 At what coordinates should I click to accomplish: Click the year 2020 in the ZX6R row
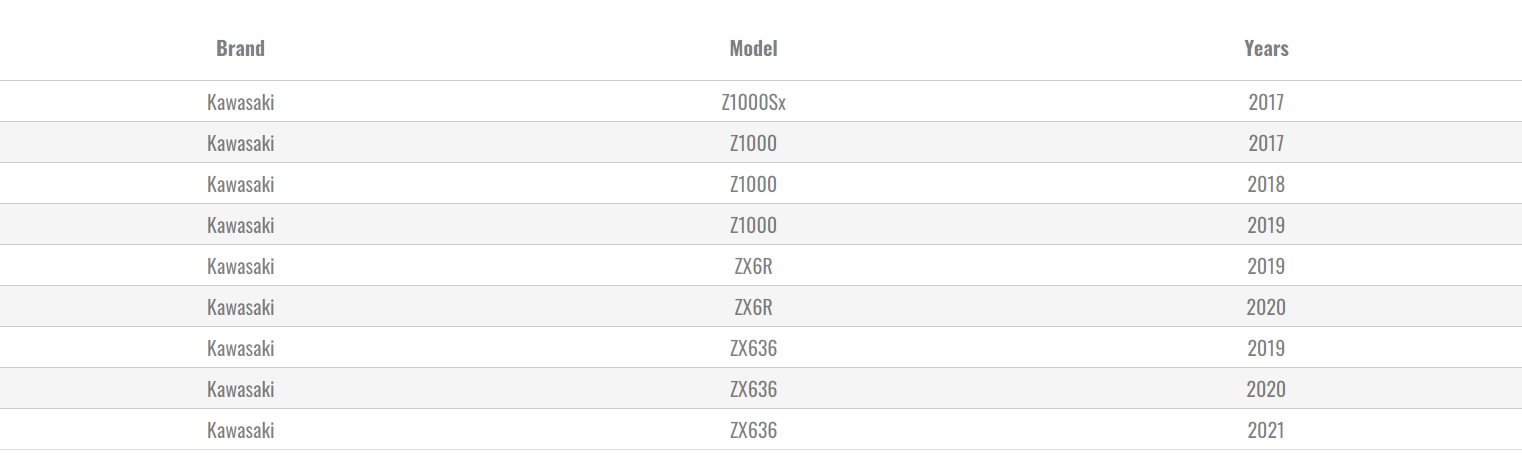[1266, 307]
